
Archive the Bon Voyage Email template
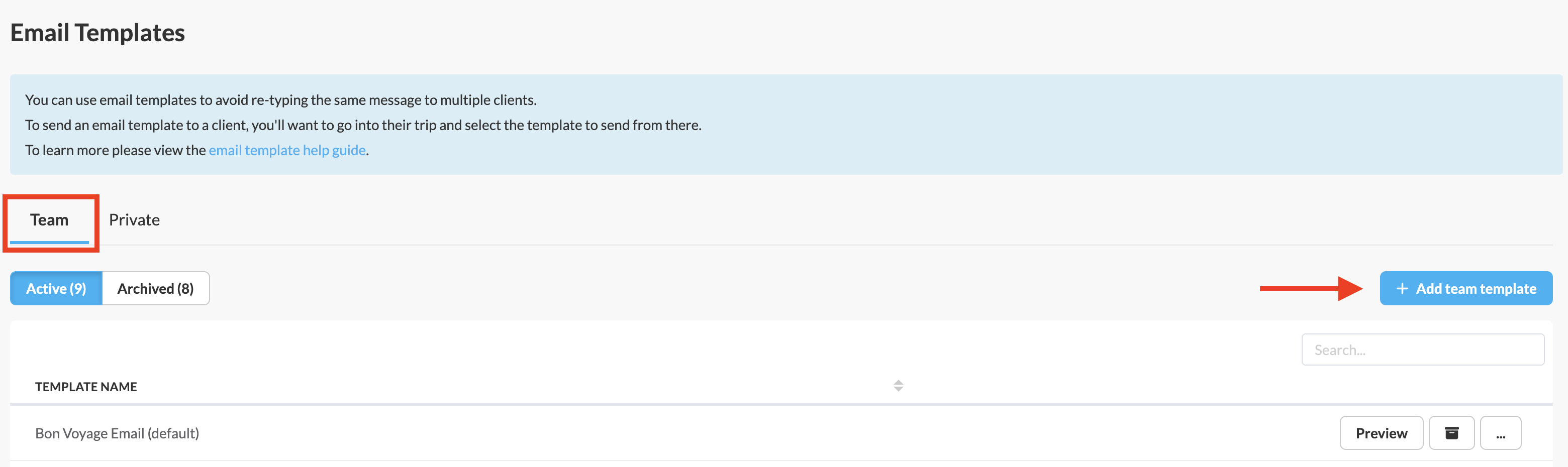(x=1451, y=433)
